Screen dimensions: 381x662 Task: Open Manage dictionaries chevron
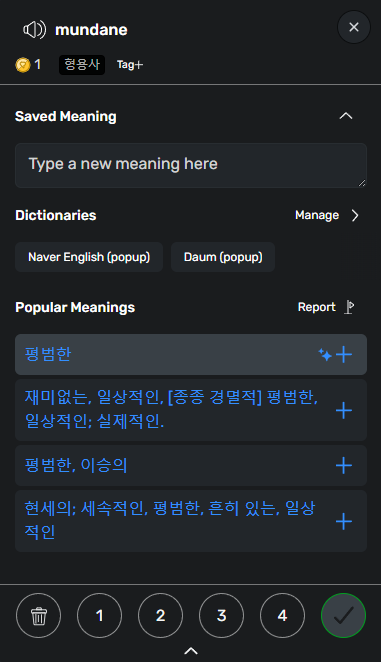pyautogui.click(x=355, y=215)
